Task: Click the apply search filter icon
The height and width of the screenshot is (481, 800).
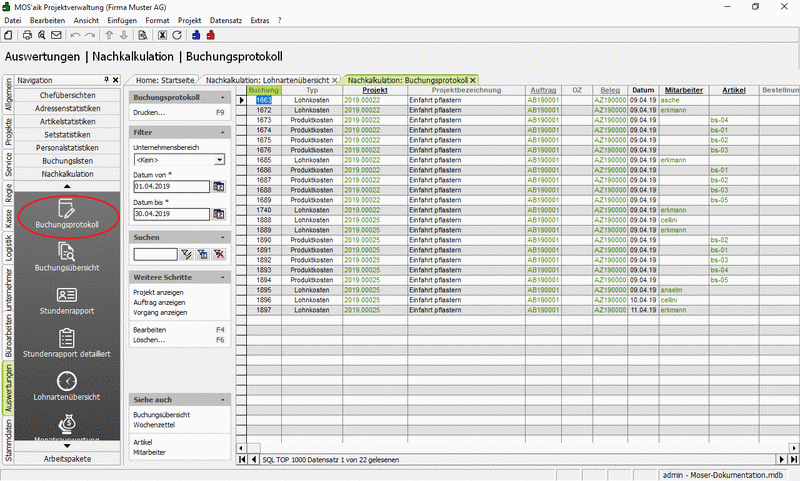Action: click(x=186, y=254)
